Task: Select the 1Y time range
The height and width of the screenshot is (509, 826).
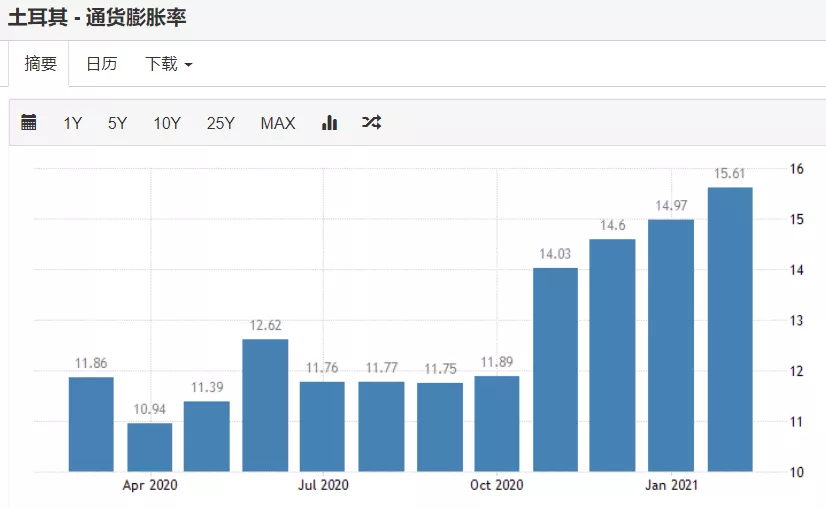Action: (x=73, y=123)
